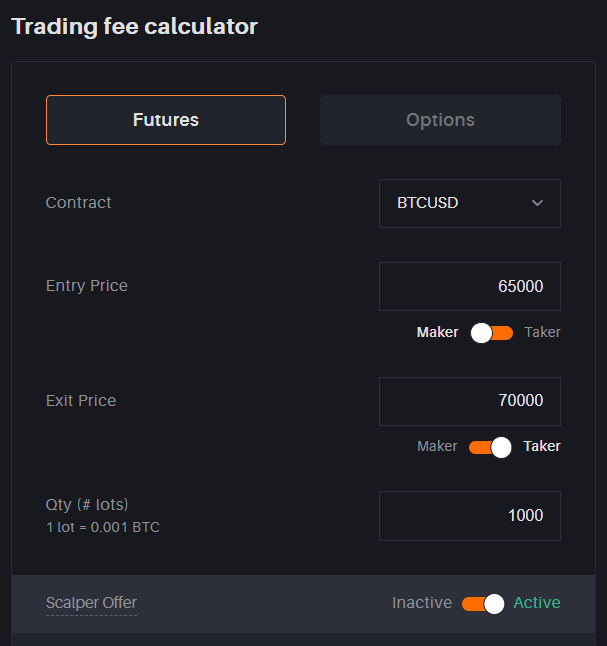Select Taker label under Entry Price

(542, 332)
